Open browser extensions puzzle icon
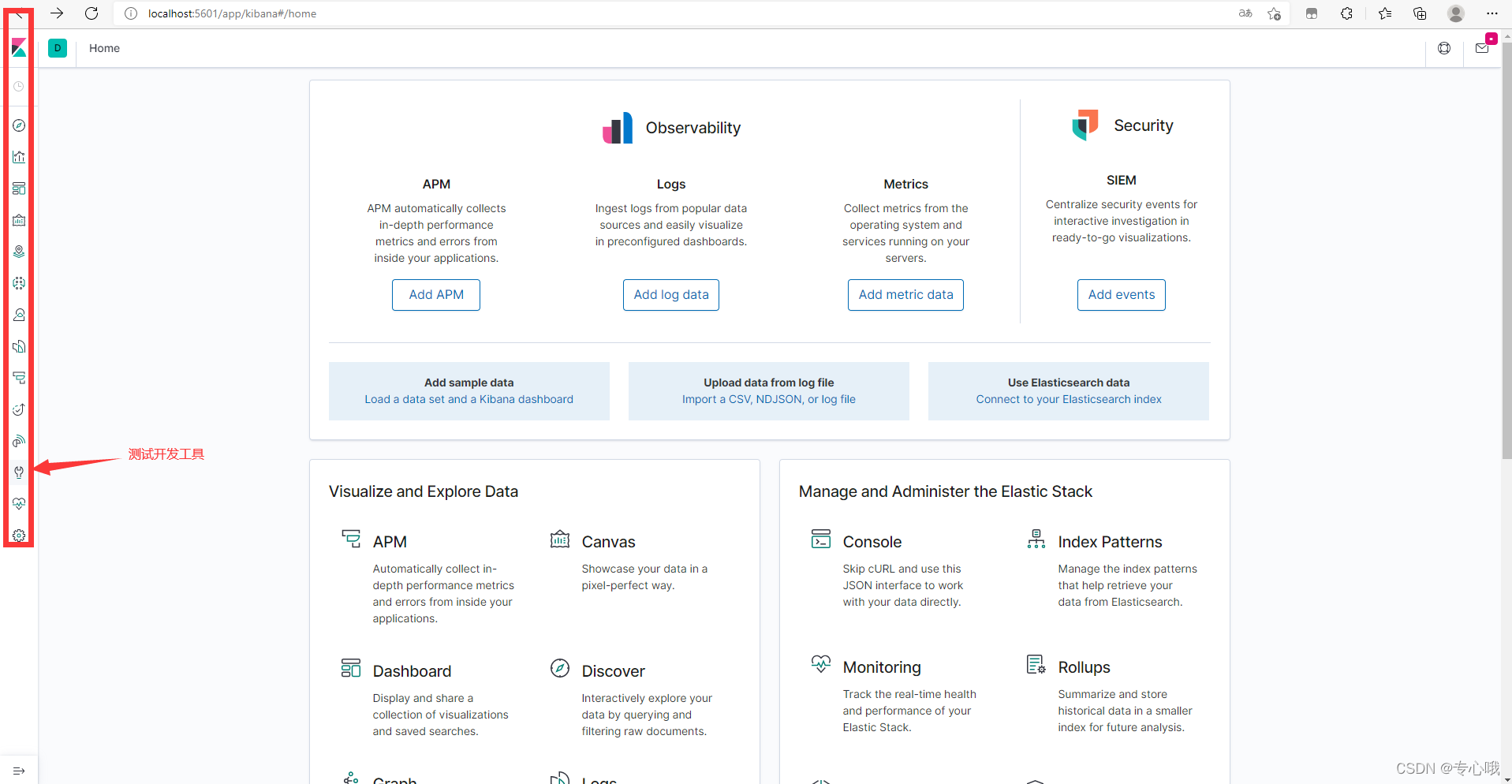 coord(1346,13)
